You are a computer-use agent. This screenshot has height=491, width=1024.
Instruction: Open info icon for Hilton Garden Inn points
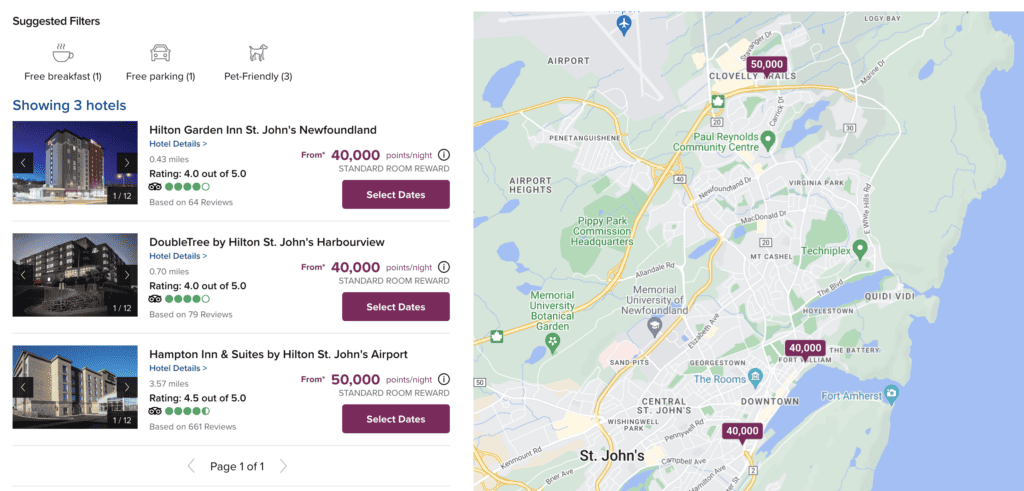click(x=444, y=155)
